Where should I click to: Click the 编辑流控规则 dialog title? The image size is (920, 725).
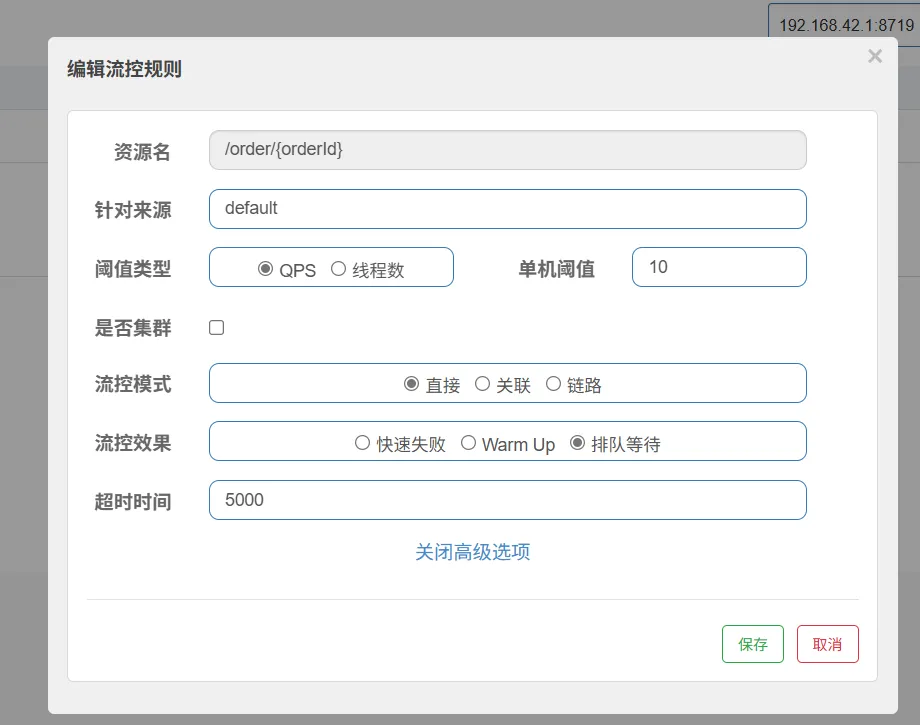[124, 69]
